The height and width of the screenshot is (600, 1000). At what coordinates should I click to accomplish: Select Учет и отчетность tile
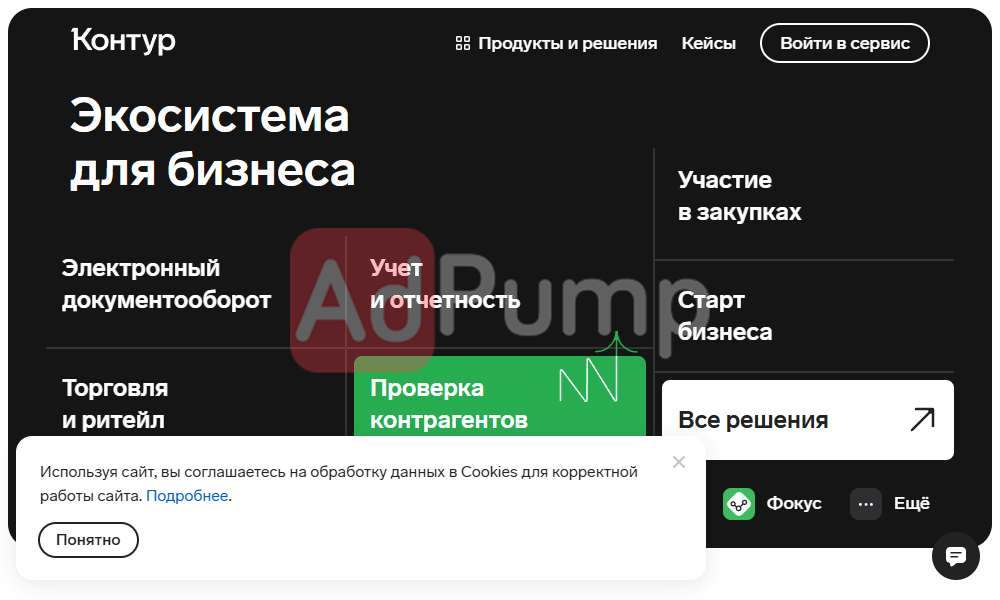click(x=445, y=284)
